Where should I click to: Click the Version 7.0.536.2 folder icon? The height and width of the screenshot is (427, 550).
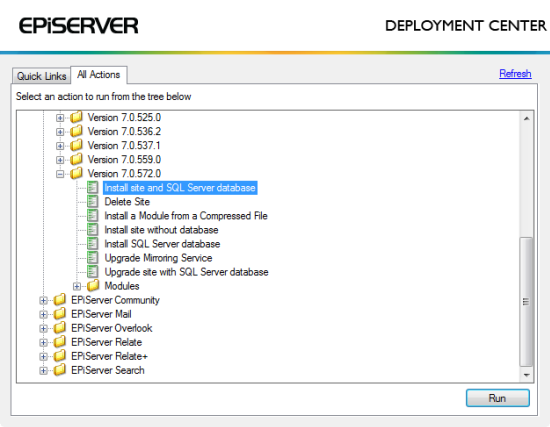click(76, 131)
